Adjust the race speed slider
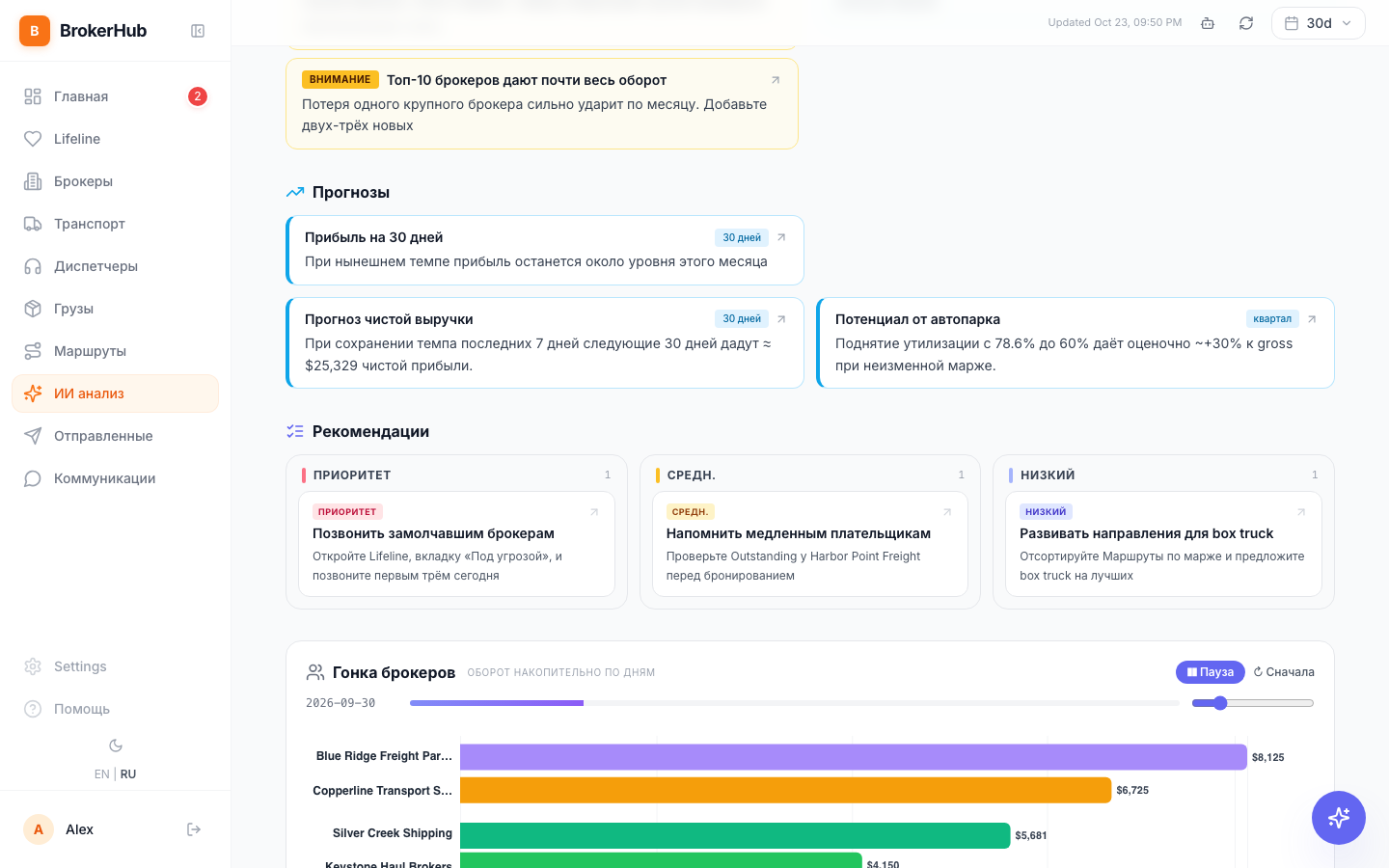The height and width of the screenshot is (868, 1389). [x=1253, y=703]
